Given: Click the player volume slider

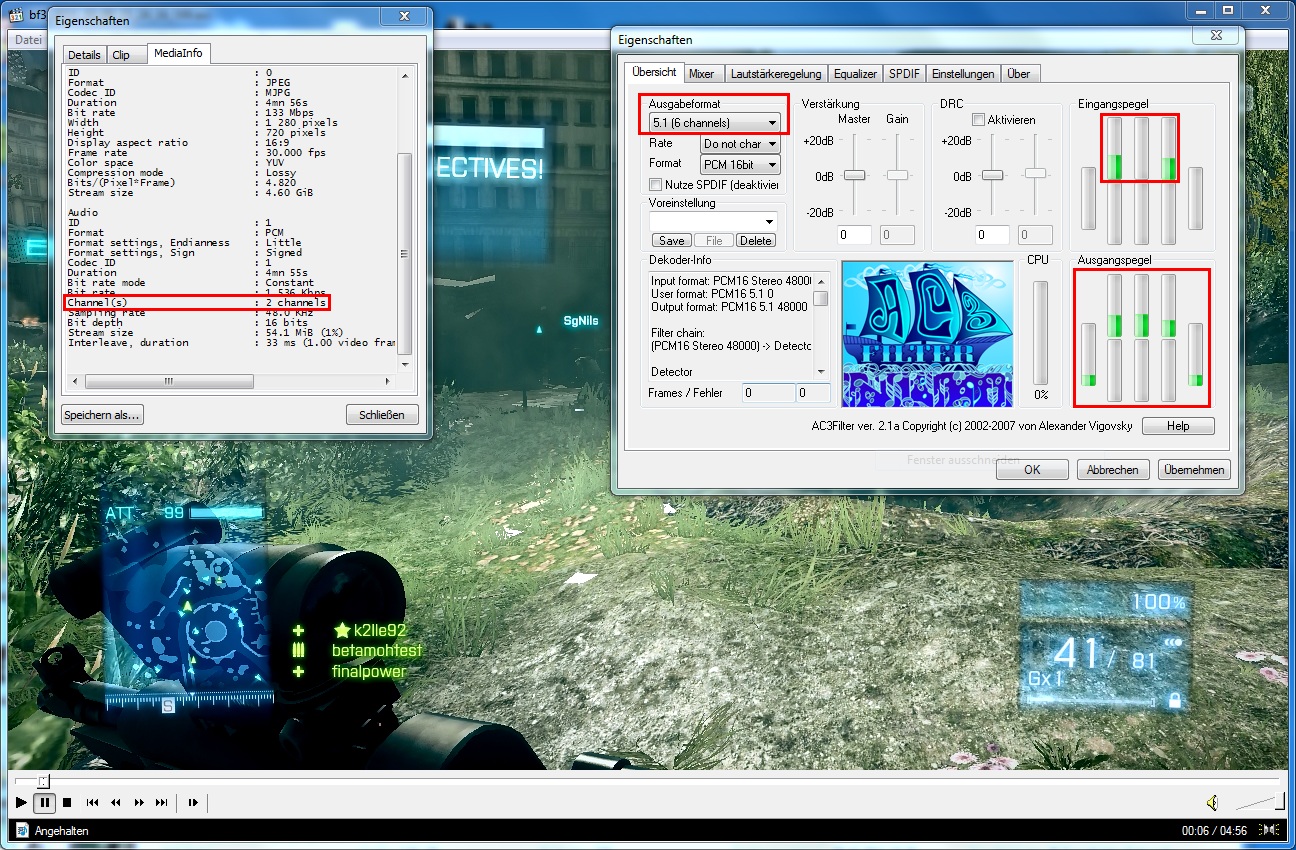Looking at the screenshot, I should click(1260, 802).
